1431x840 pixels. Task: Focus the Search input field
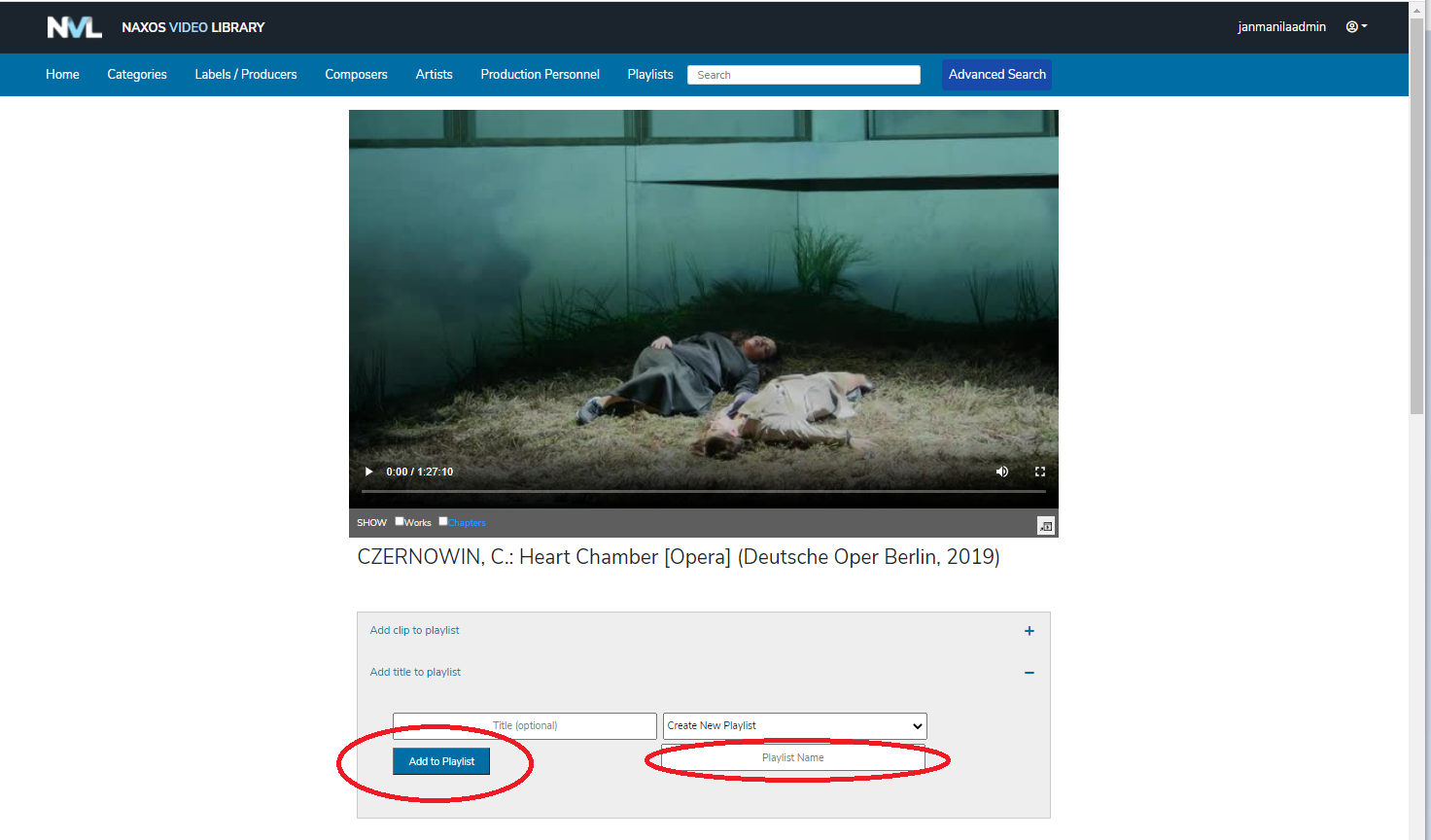(x=804, y=75)
